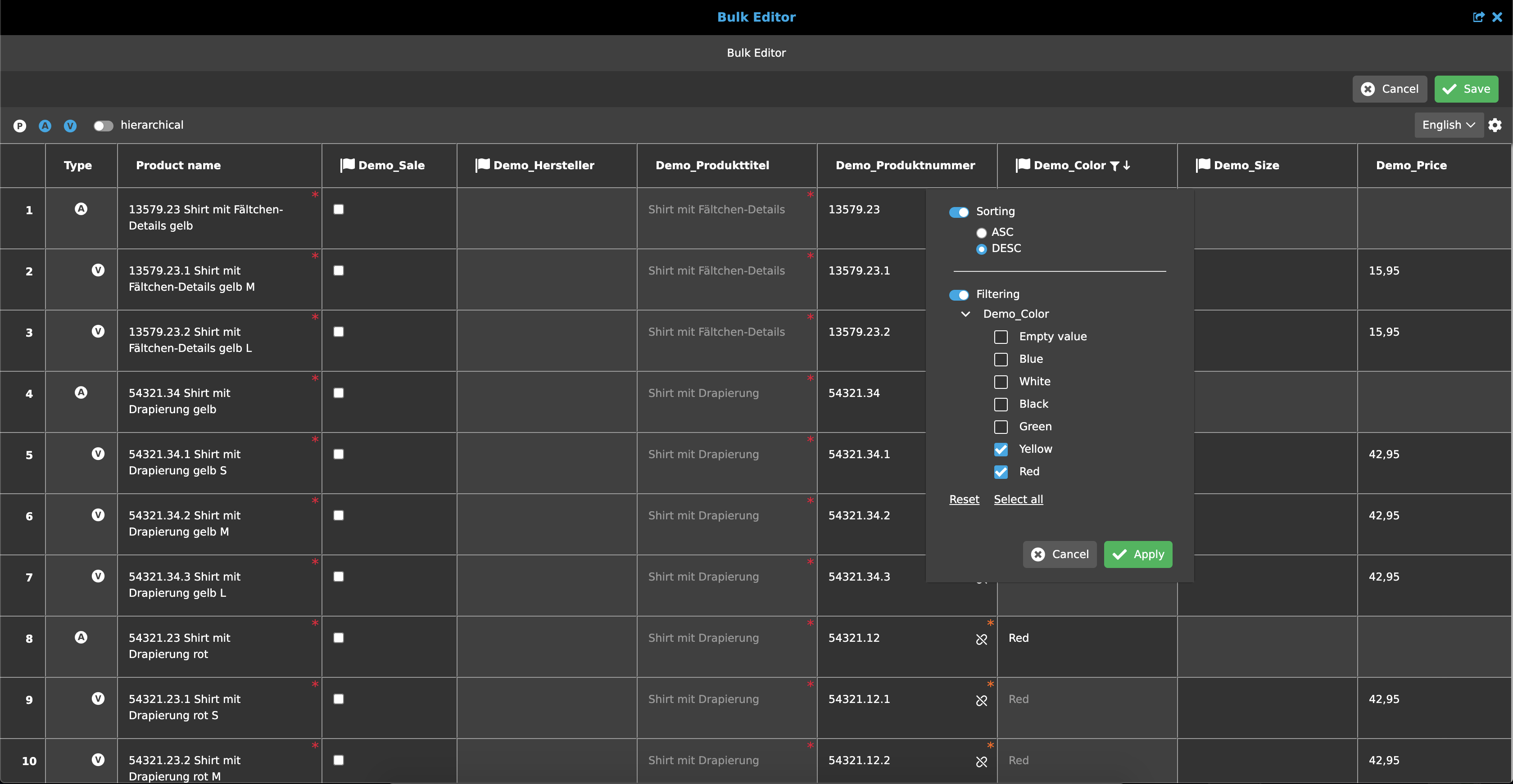Click the Demo_Hersteller column header
The image size is (1513, 784).
pos(544,166)
